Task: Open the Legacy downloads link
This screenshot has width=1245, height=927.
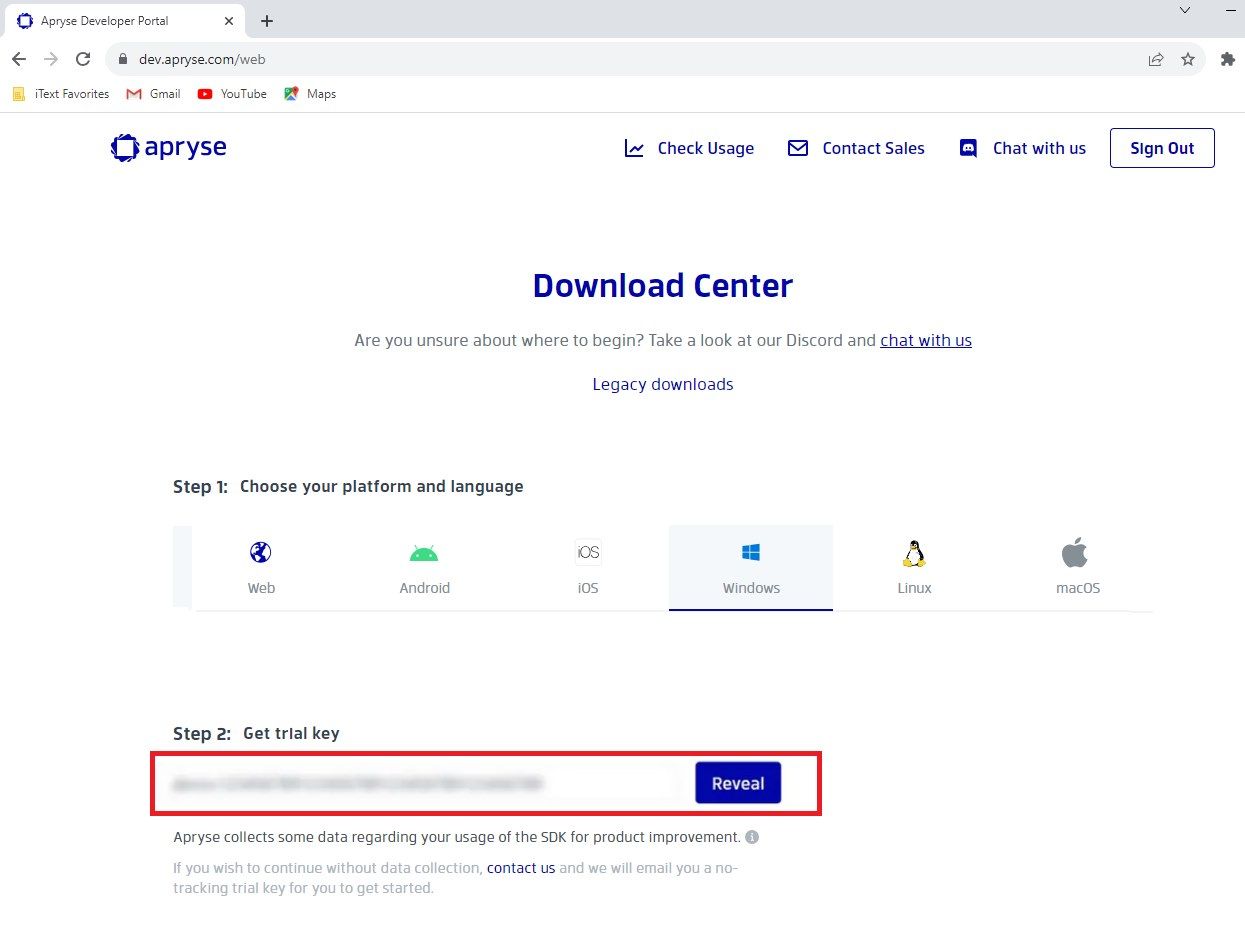Action: [662, 384]
